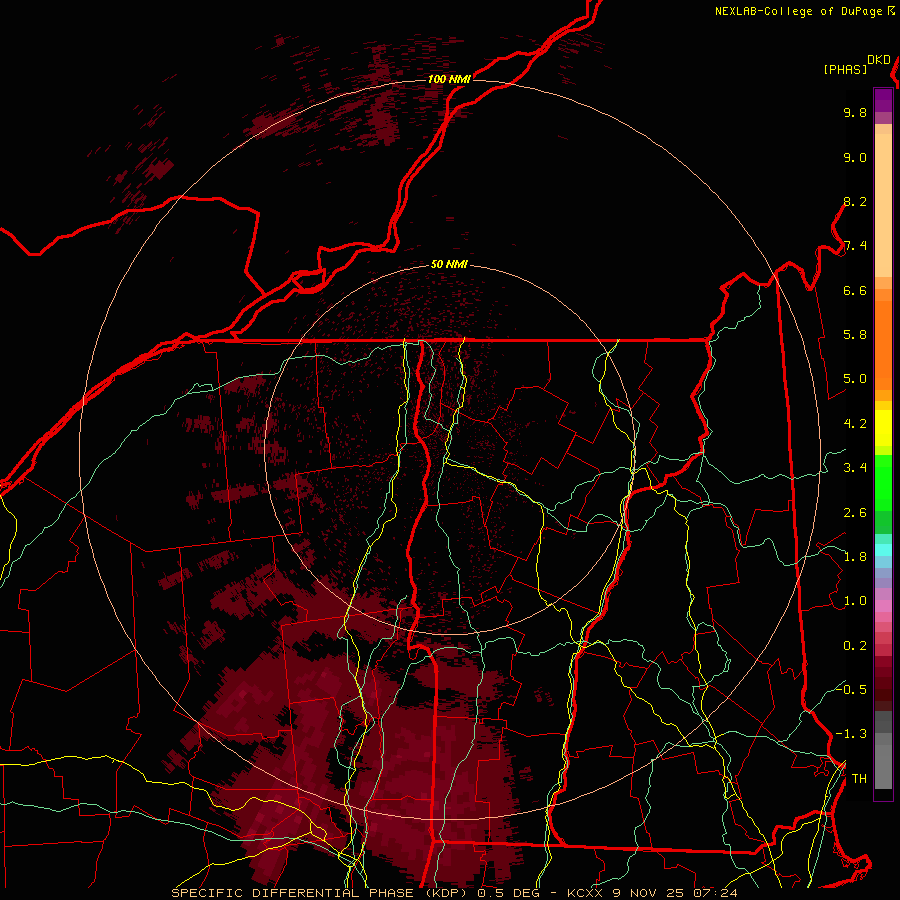Viewport: 900px width, 900px height.
Task: Click the 6.6 value on the color scale
Action: pyautogui.click(x=855, y=290)
